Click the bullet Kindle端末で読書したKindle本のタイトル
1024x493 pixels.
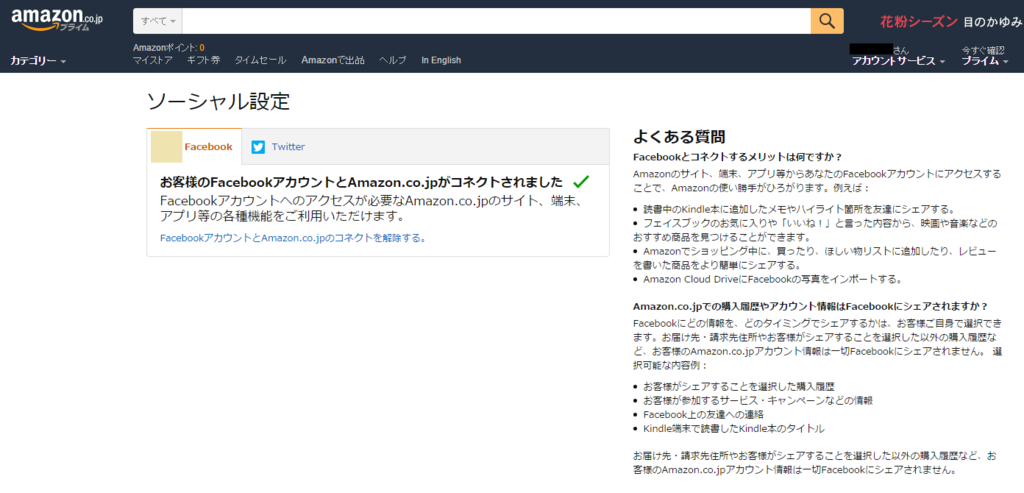pos(734,429)
